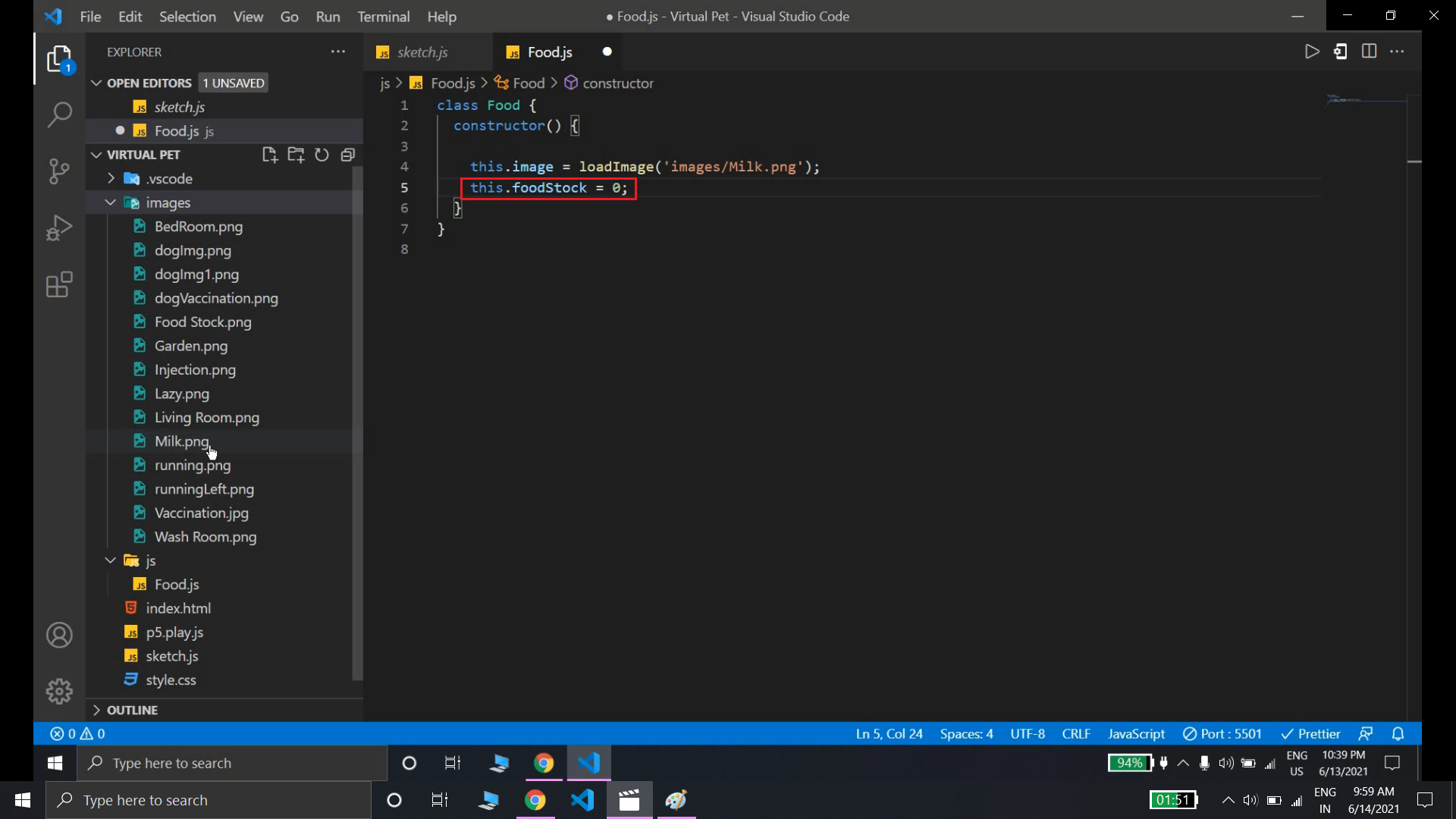Open the notifications bell
1456x819 pixels.
tap(1398, 733)
